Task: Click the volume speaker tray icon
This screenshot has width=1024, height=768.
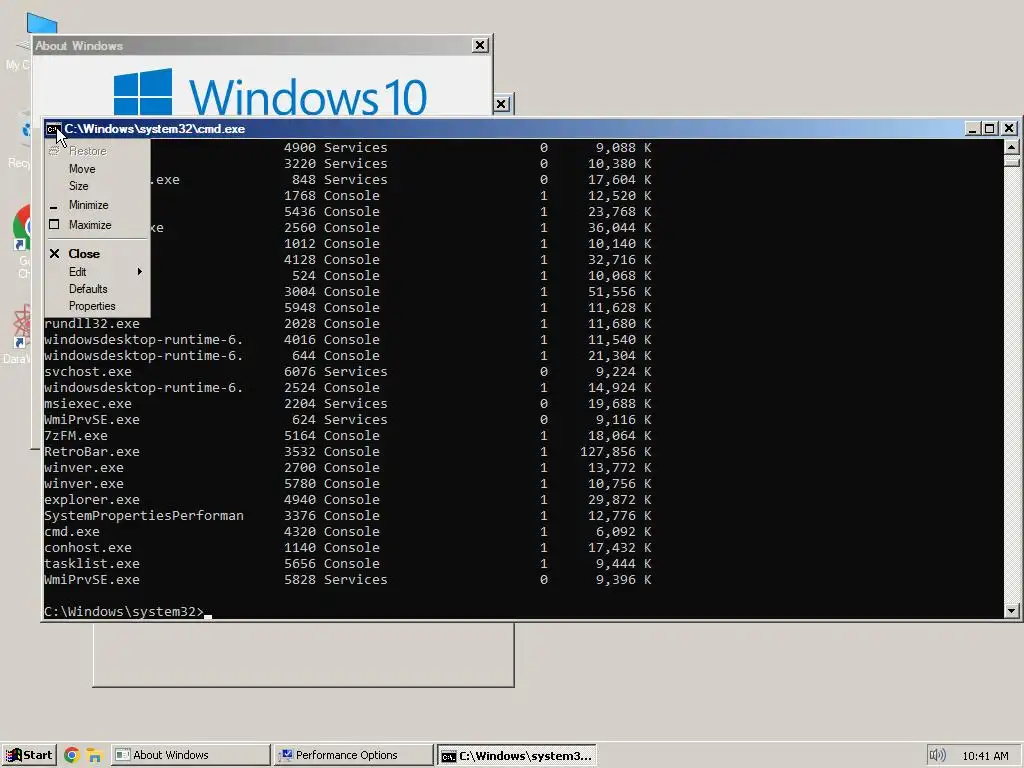Action: click(x=937, y=756)
